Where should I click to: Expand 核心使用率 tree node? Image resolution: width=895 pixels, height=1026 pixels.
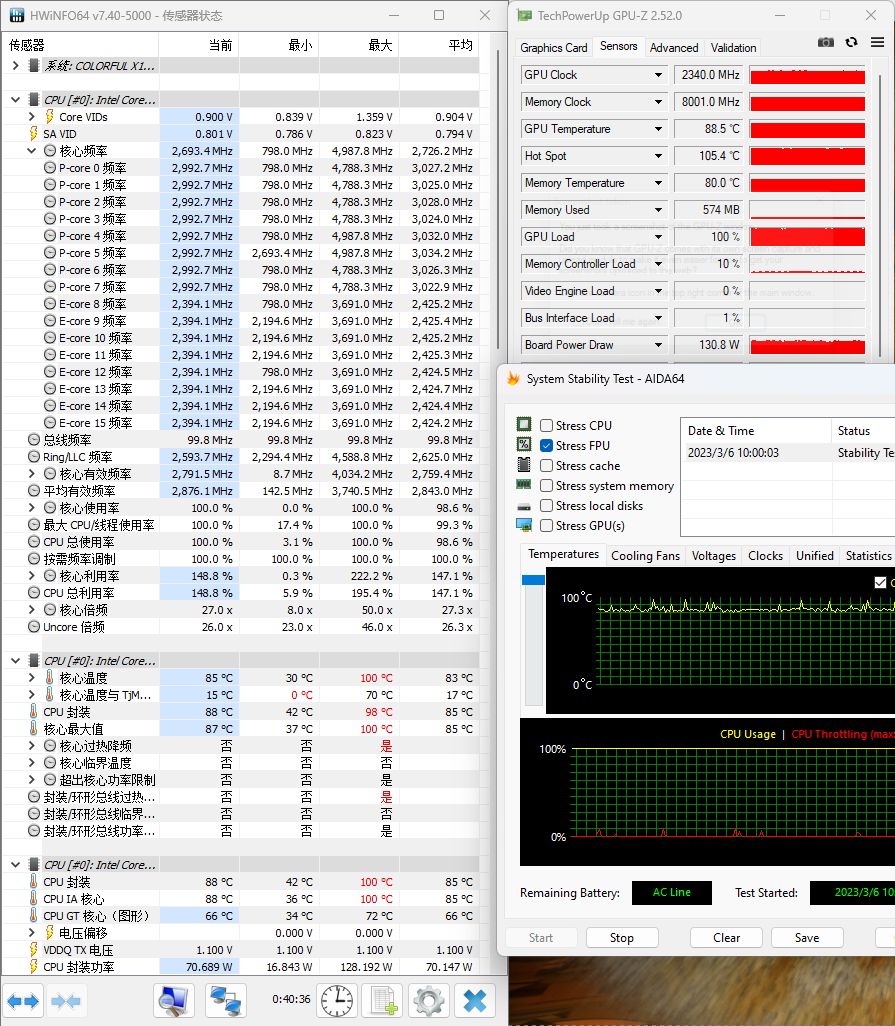(31, 508)
